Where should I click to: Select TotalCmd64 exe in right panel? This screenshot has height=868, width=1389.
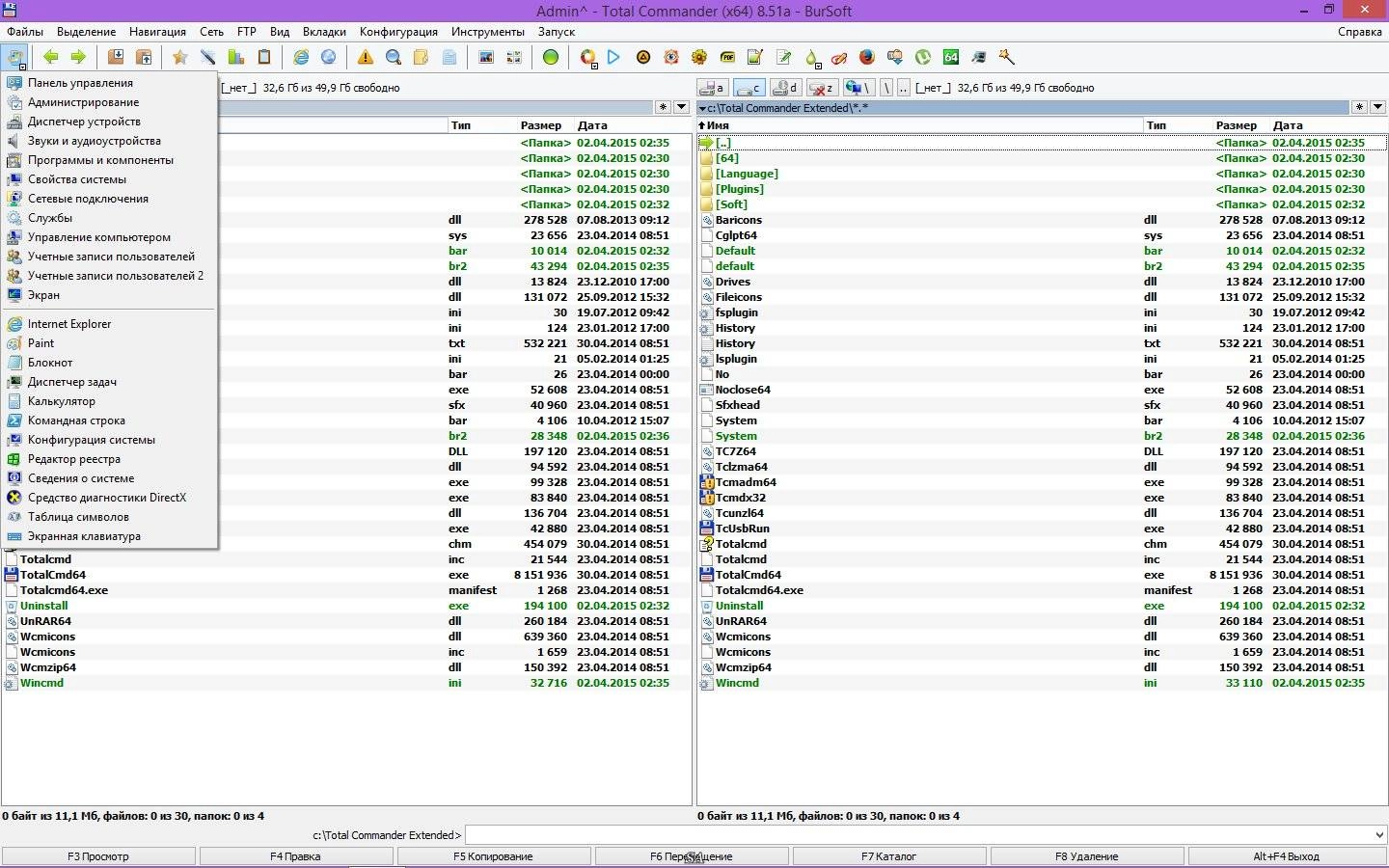1042,575
